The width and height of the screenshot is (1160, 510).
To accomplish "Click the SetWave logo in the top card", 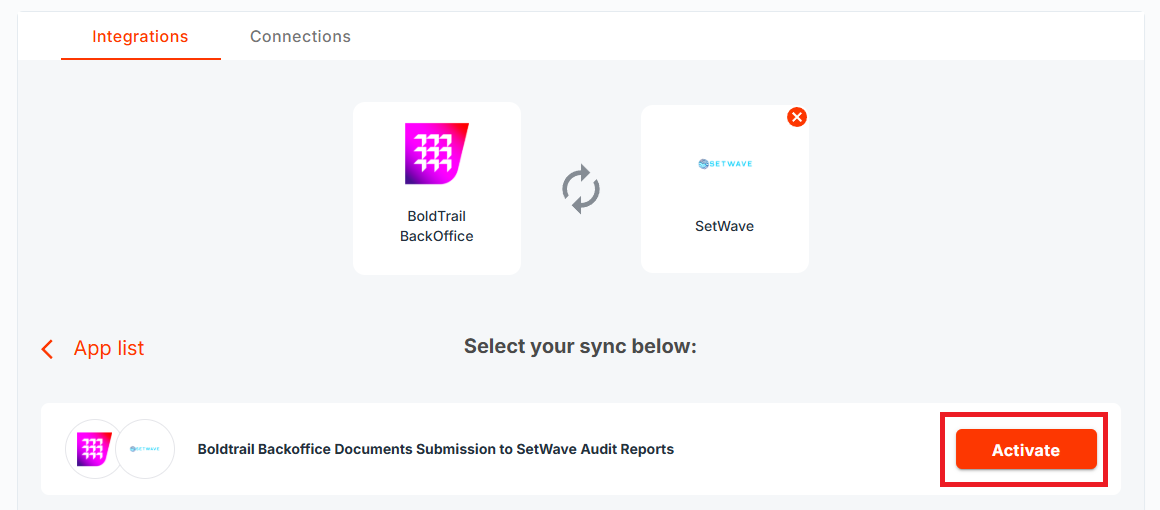I will (x=724, y=163).
